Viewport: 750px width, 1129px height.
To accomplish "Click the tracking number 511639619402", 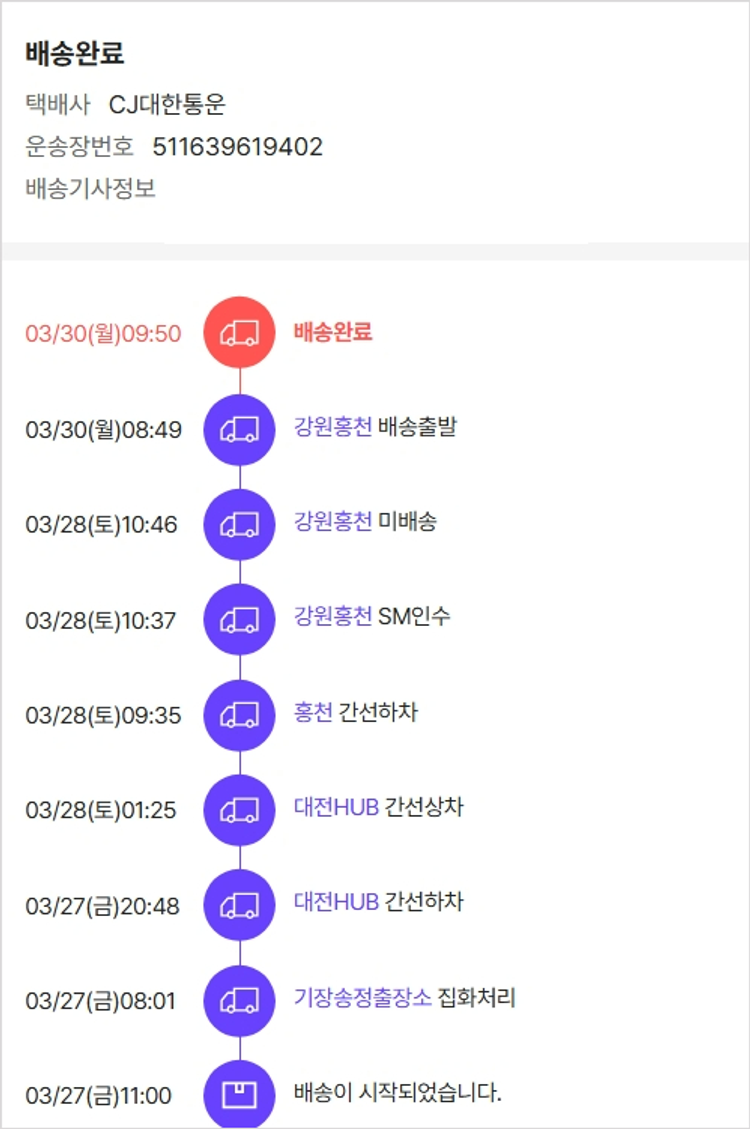I will tap(237, 147).
